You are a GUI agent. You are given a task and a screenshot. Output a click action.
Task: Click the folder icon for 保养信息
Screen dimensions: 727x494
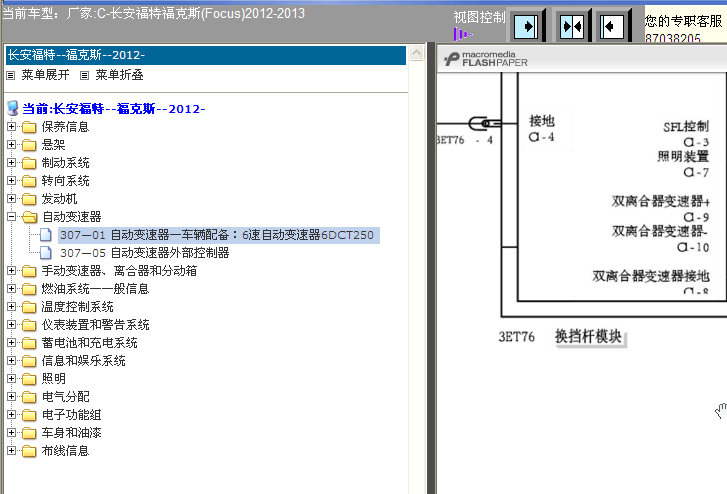[x=29, y=127]
